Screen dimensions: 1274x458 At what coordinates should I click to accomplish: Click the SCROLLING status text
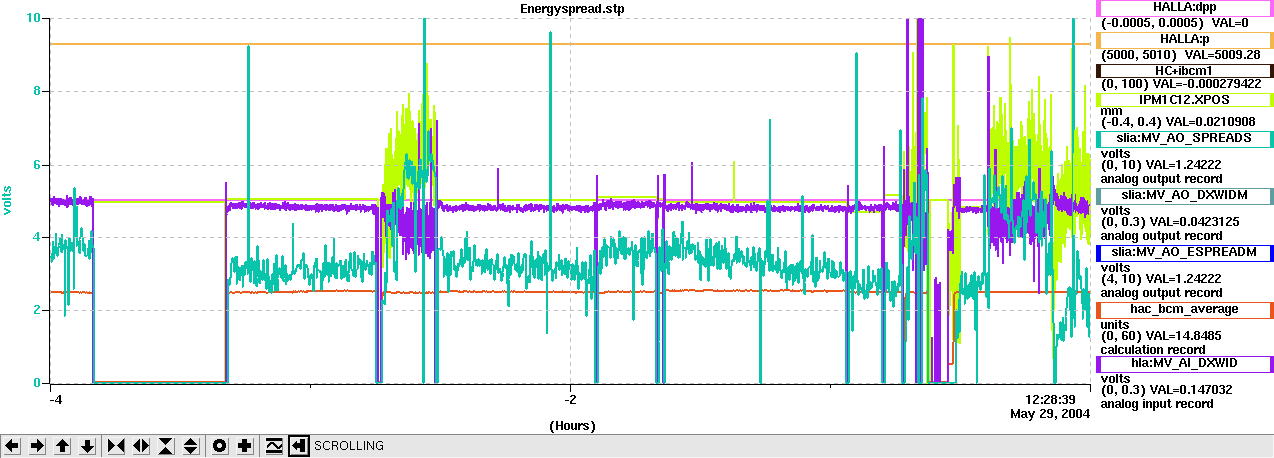click(349, 446)
